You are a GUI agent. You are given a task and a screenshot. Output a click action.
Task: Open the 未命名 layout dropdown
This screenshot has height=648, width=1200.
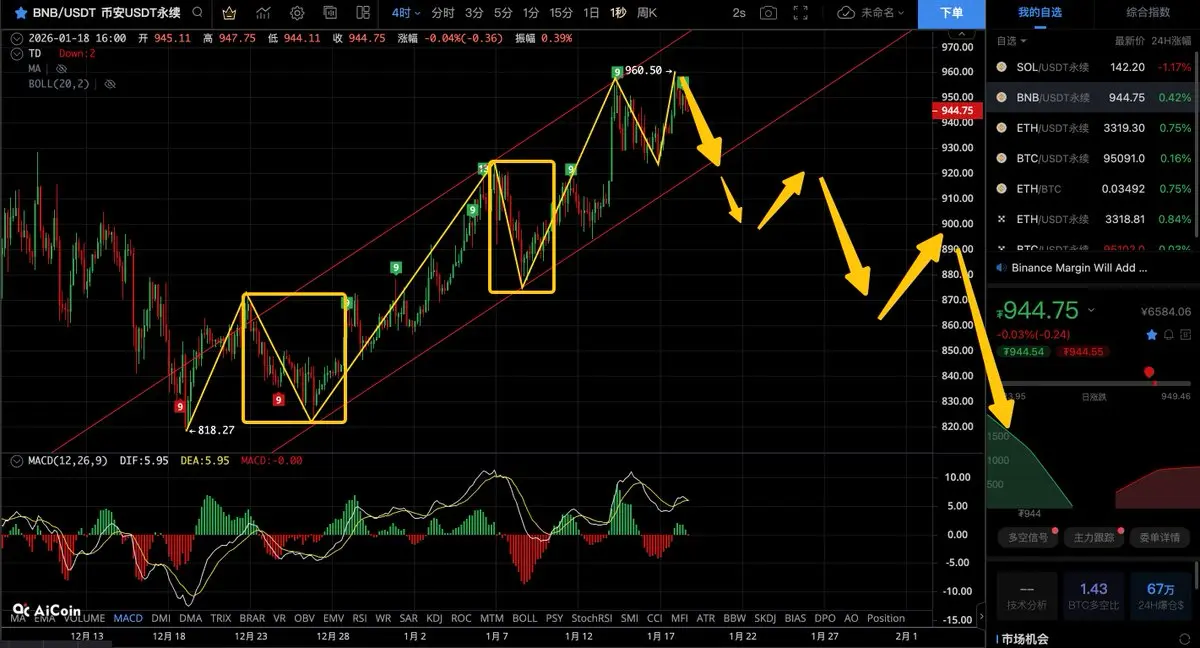[x=880, y=13]
